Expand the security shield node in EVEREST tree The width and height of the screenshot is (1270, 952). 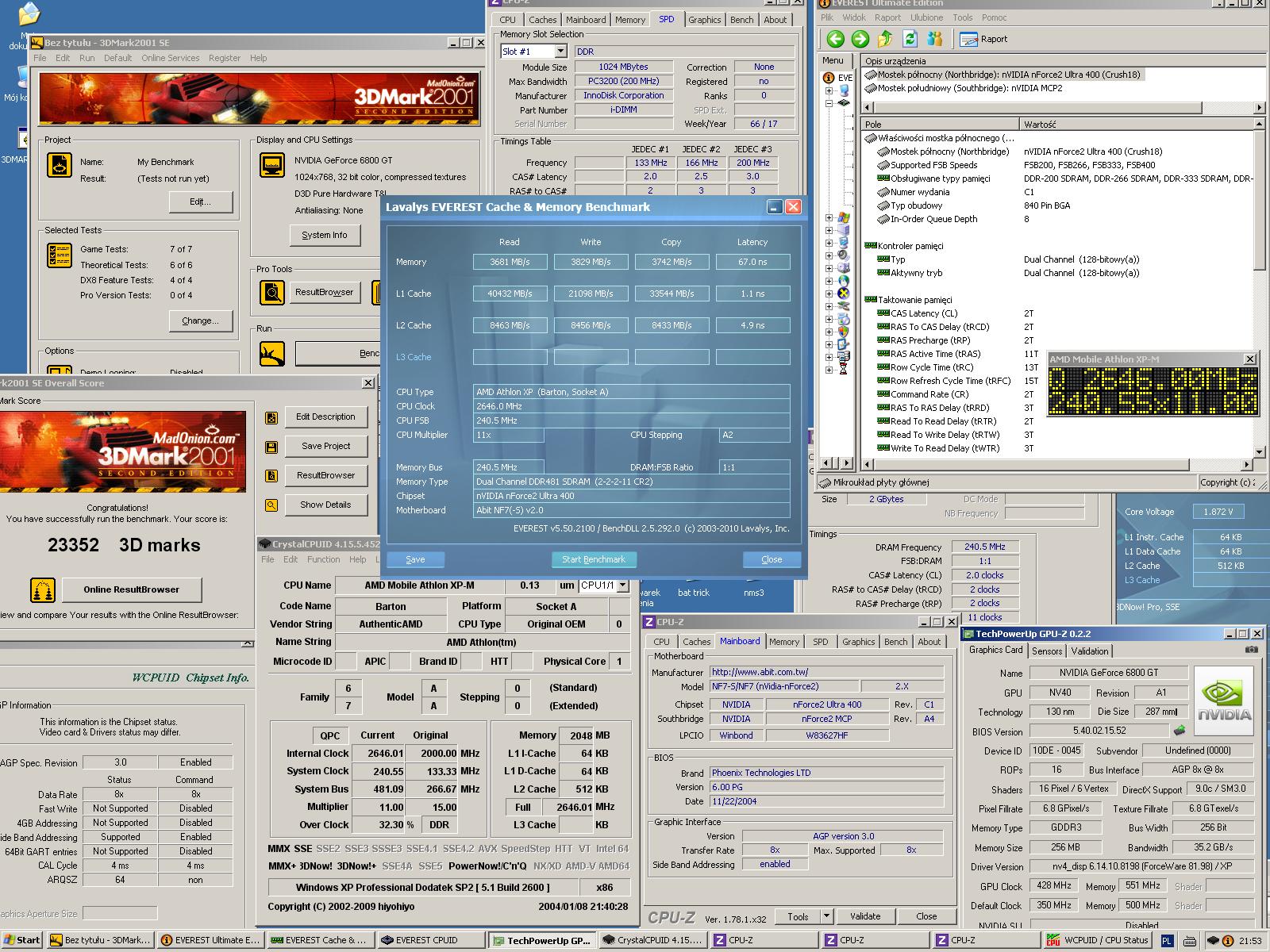(x=829, y=332)
